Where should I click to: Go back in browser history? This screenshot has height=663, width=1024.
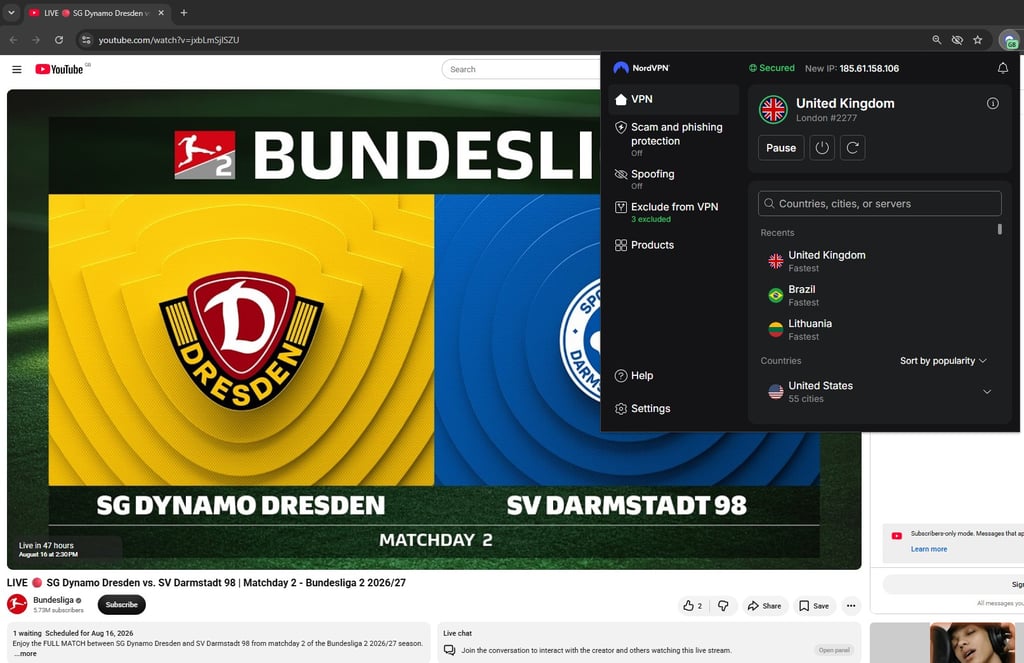point(14,40)
